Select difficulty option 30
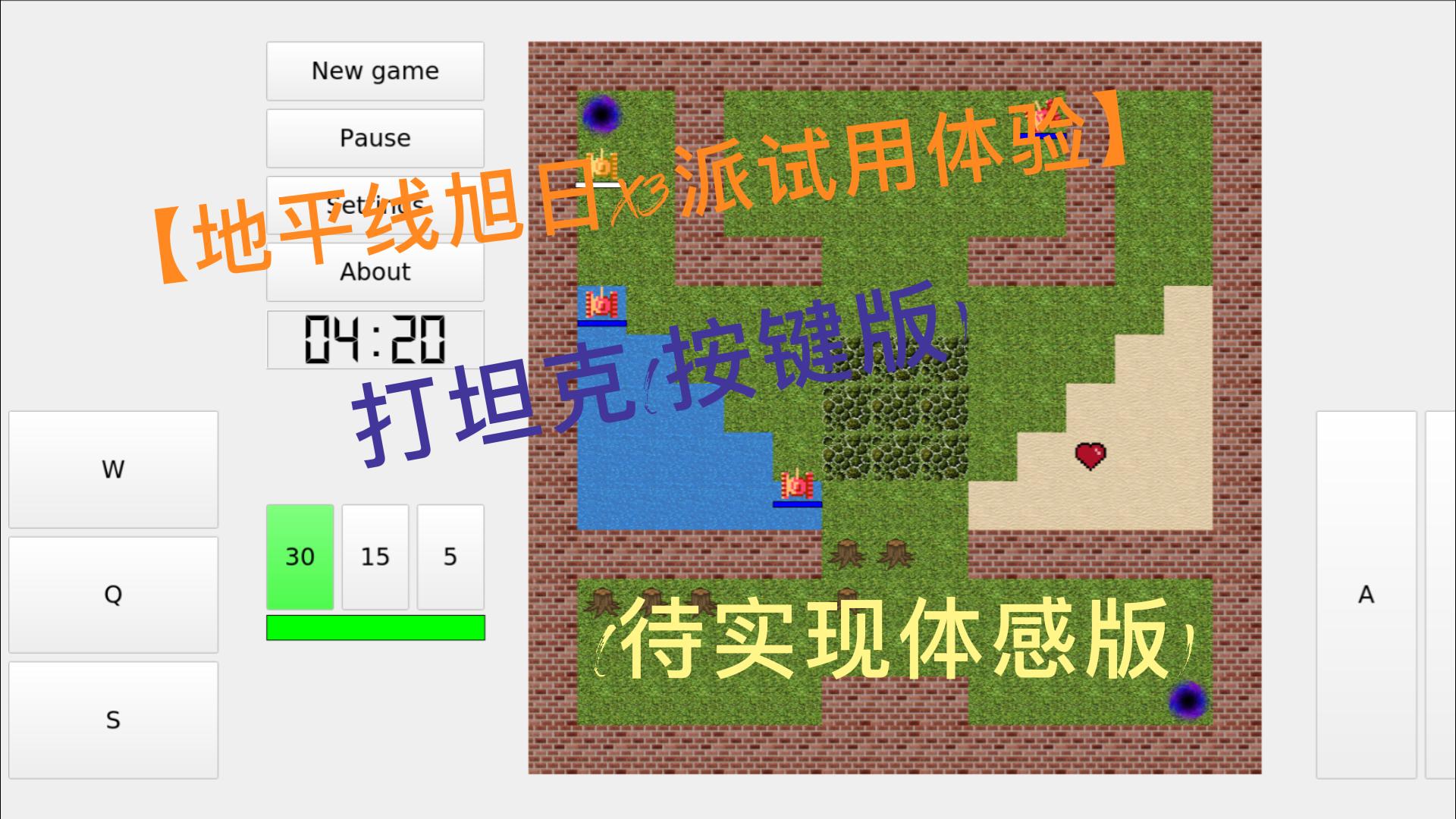The image size is (1456, 819). pos(300,554)
